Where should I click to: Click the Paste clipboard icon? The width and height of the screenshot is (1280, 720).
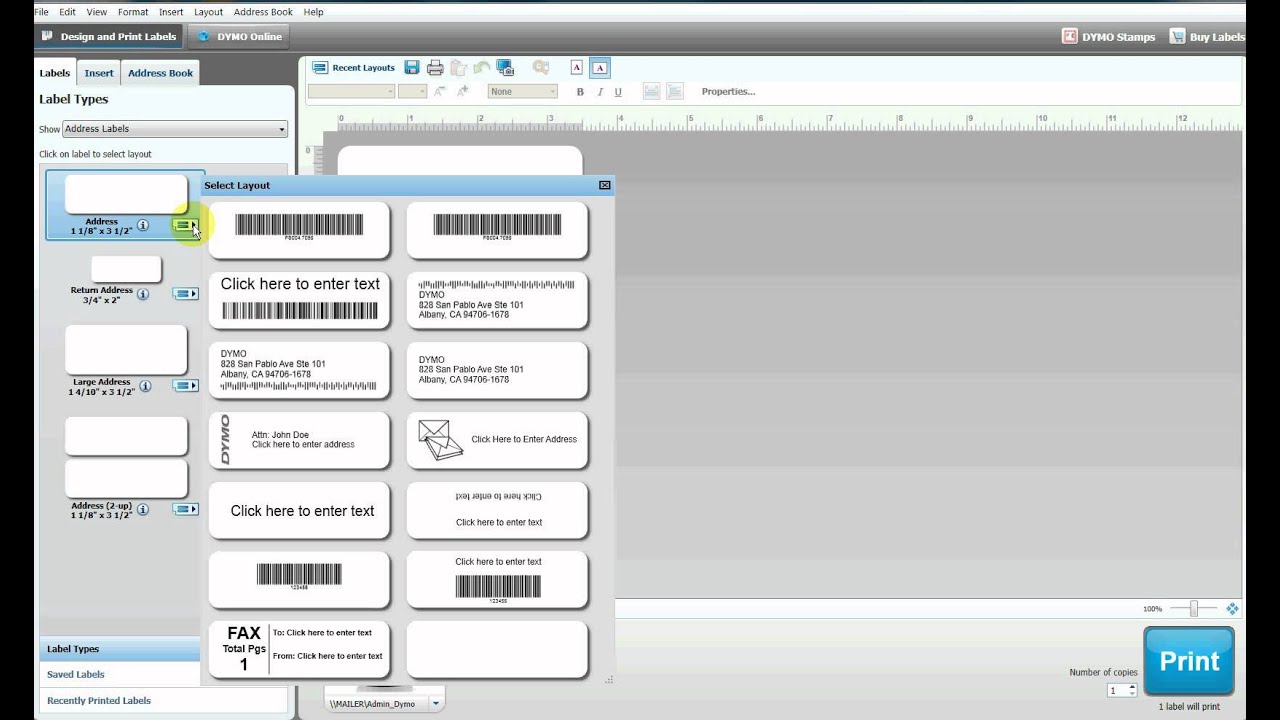coord(459,68)
